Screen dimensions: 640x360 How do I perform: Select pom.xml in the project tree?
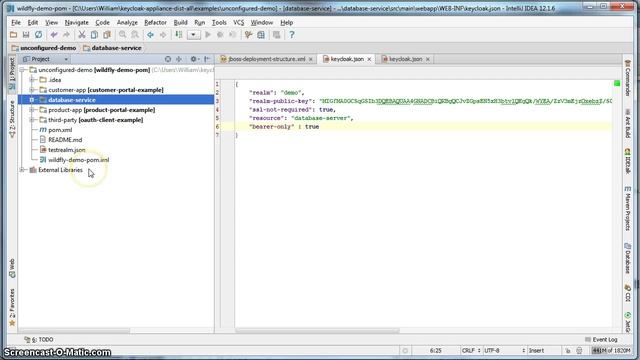coord(60,130)
